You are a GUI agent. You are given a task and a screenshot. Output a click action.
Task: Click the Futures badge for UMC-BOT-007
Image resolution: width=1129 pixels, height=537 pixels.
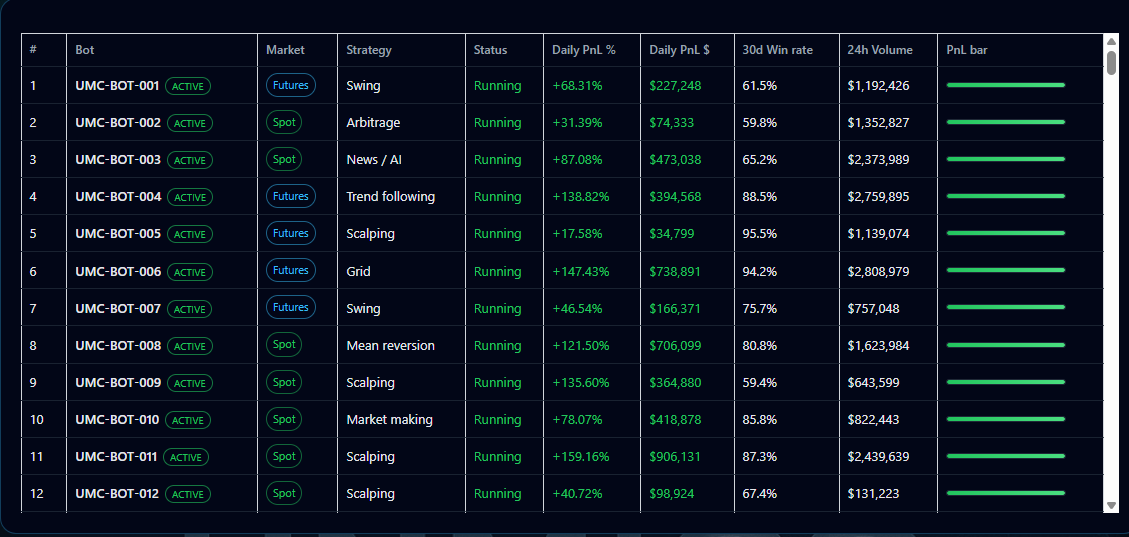pyautogui.click(x=291, y=308)
